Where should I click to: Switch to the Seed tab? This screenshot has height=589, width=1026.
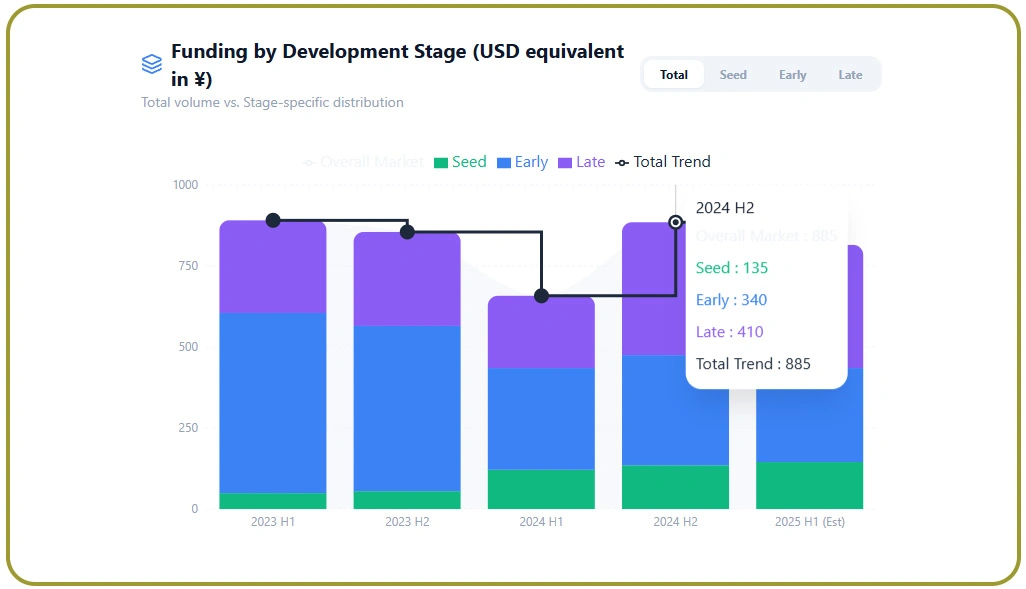(733, 74)
